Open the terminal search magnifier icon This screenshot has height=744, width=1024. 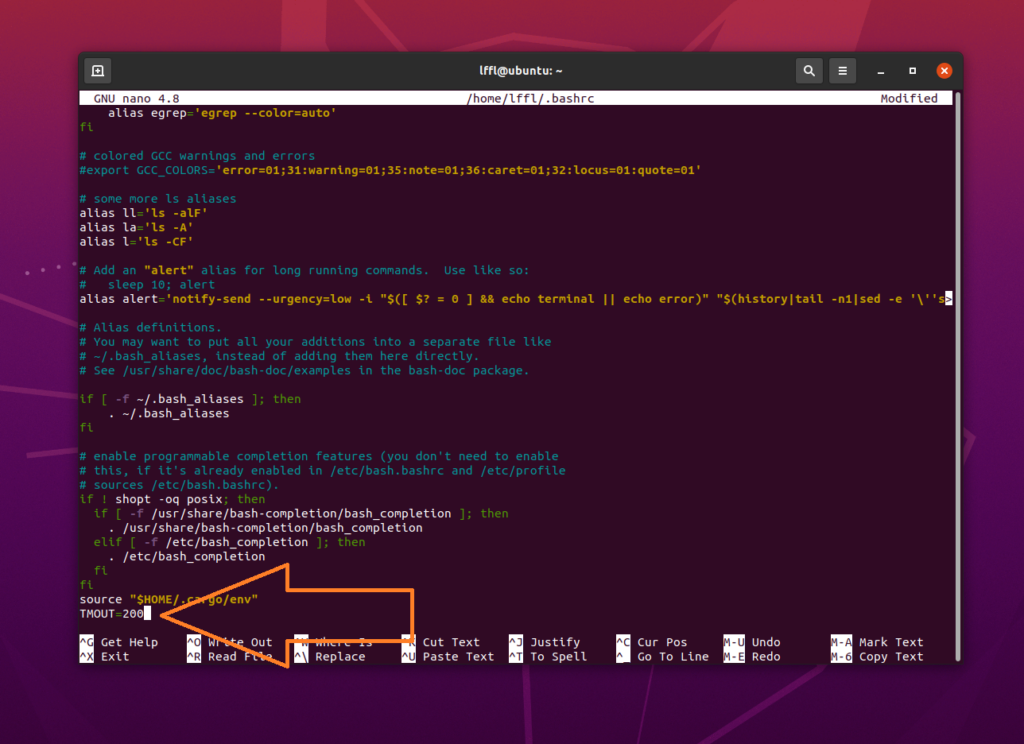coord(808,71)
